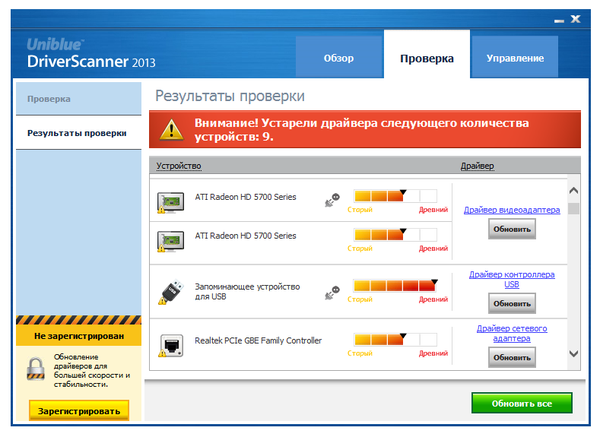Select Результаты проверки in the sidebar

(78, 133)
